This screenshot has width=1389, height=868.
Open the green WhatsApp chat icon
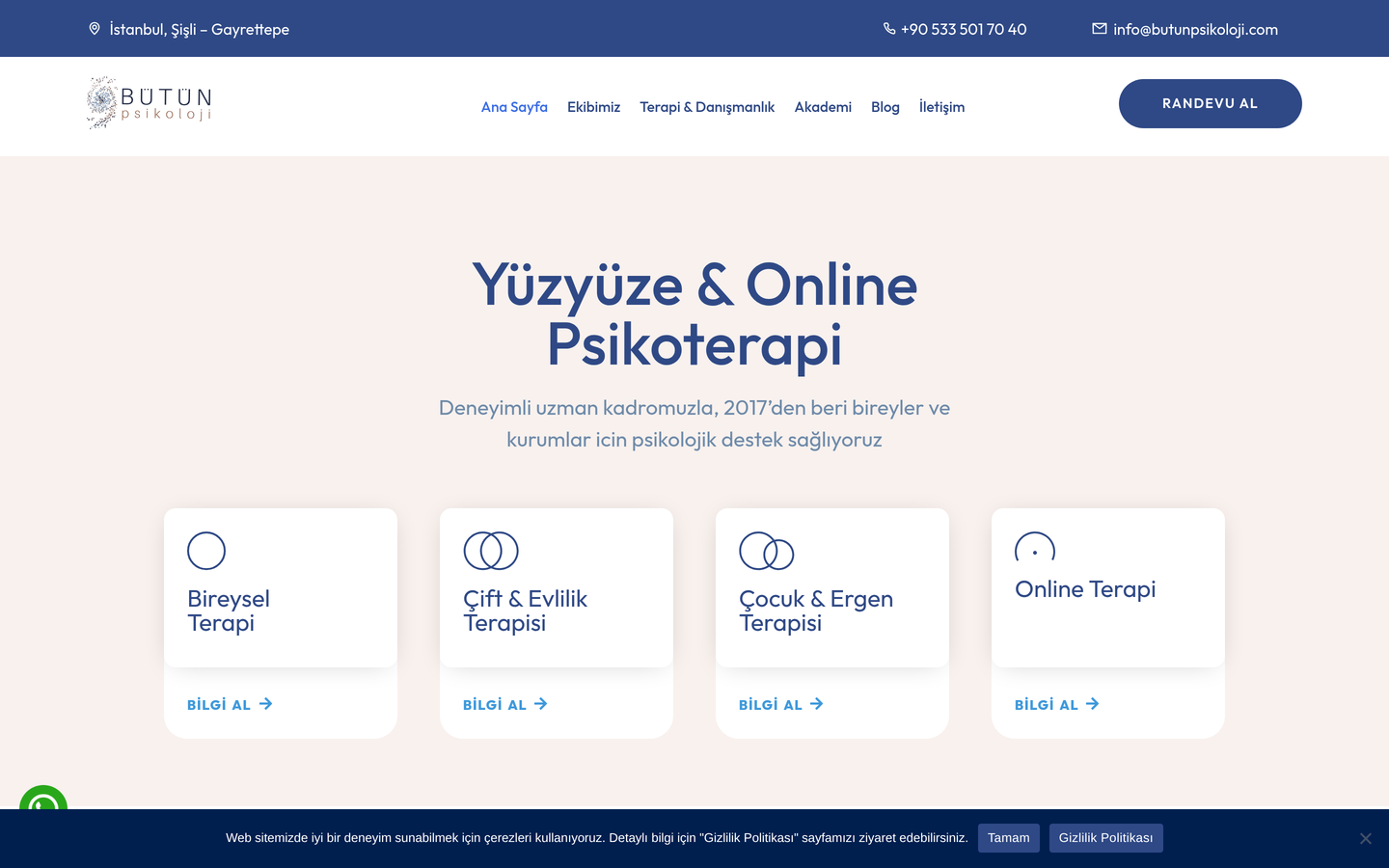[43, 799]
